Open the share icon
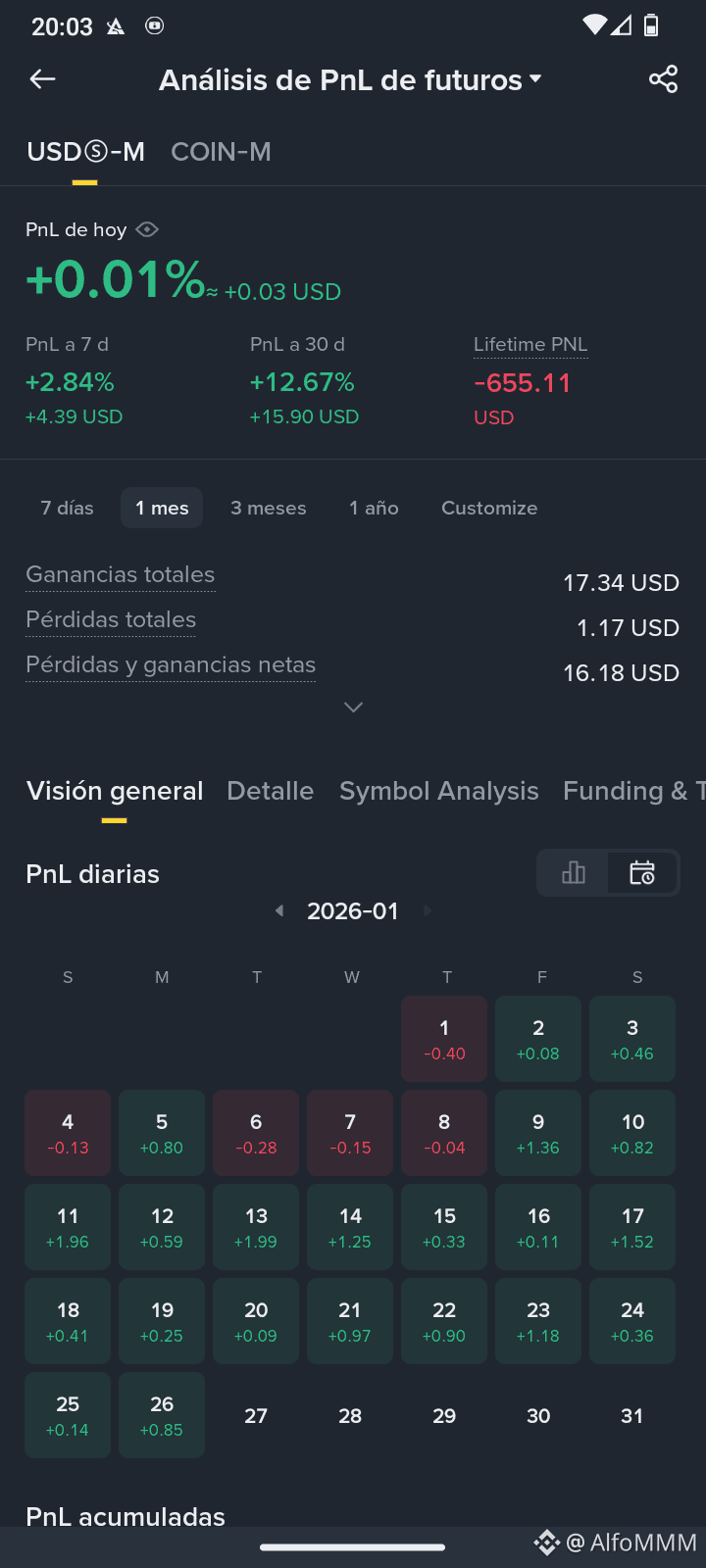706x1568 pixels. pos(664,79)
